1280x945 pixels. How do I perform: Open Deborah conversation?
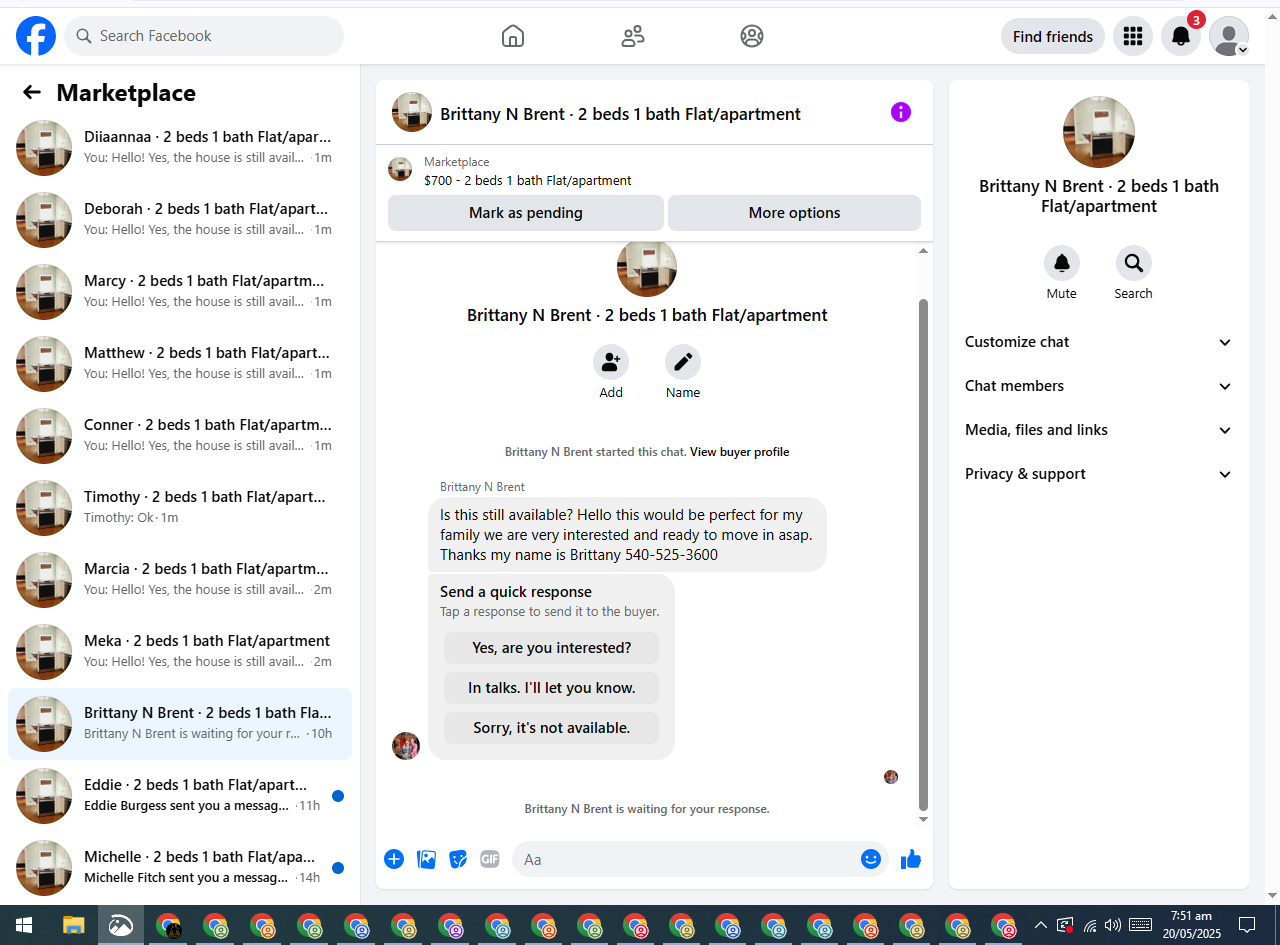pyautogui.click(x=180, y=220)
